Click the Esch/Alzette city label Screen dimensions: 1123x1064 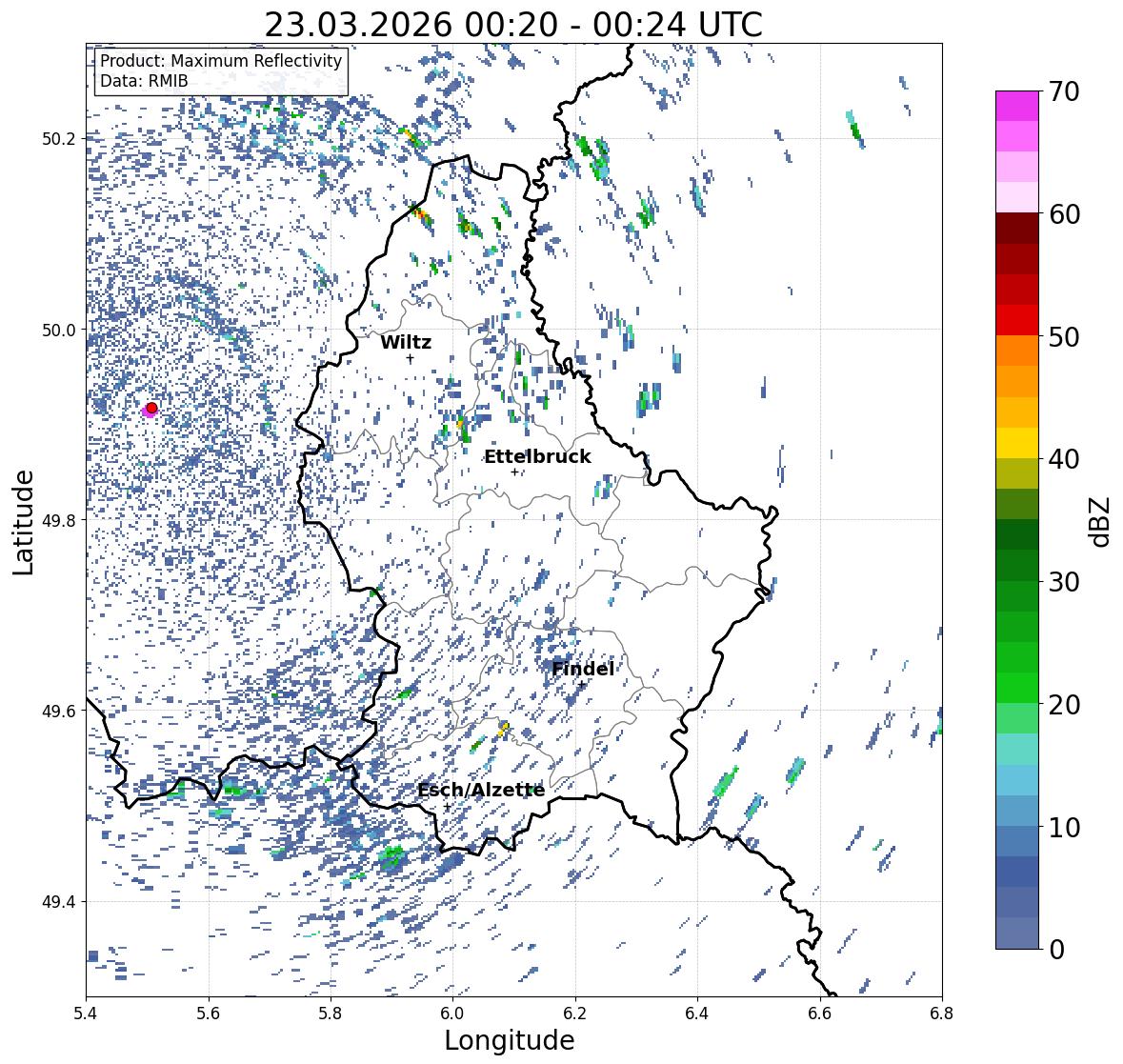[x=481, y=790]
